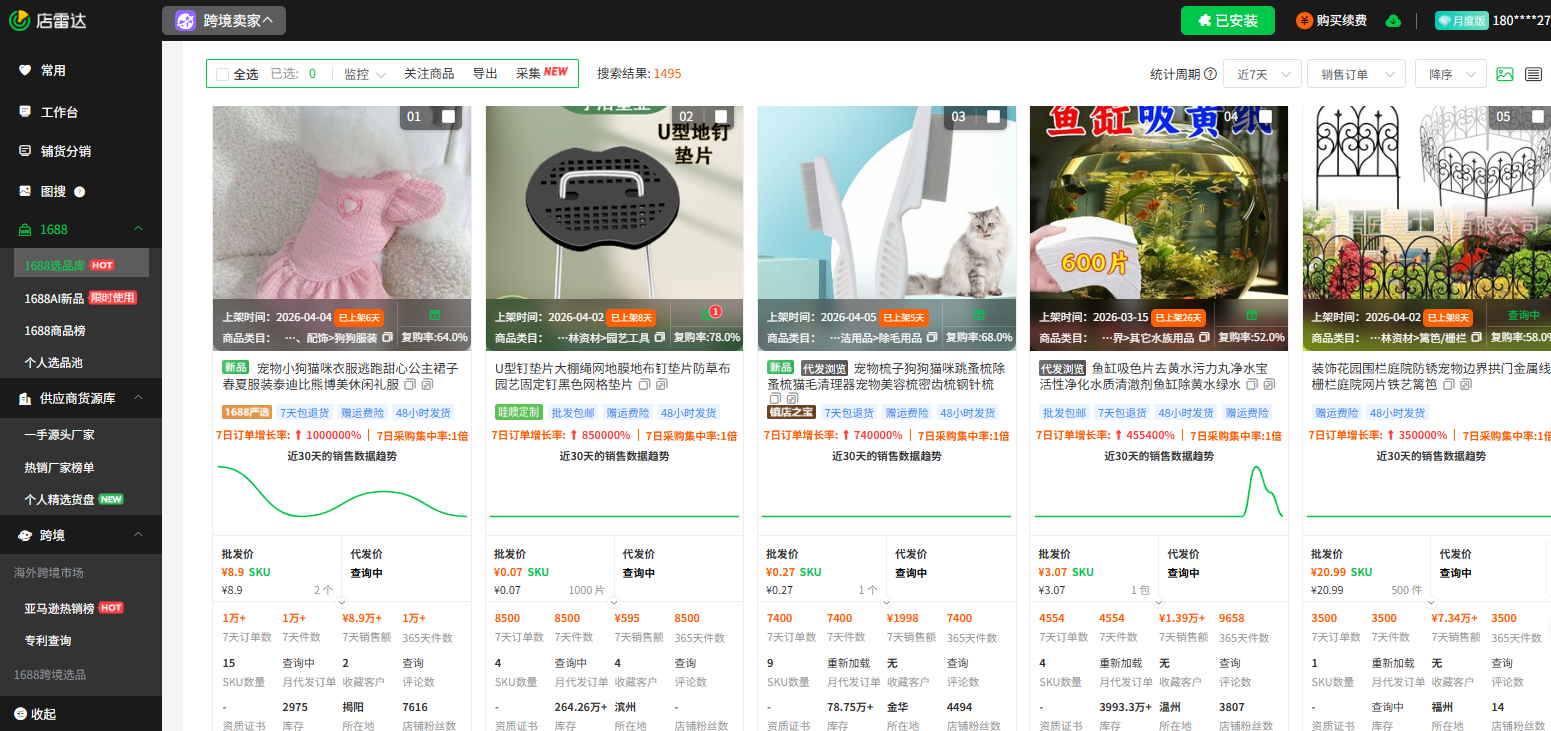Expand the 跨境卖家 dropdown in header
The width and height of the screenshot is (1551, 731).
pyautogui.click(x=223, y=20)
